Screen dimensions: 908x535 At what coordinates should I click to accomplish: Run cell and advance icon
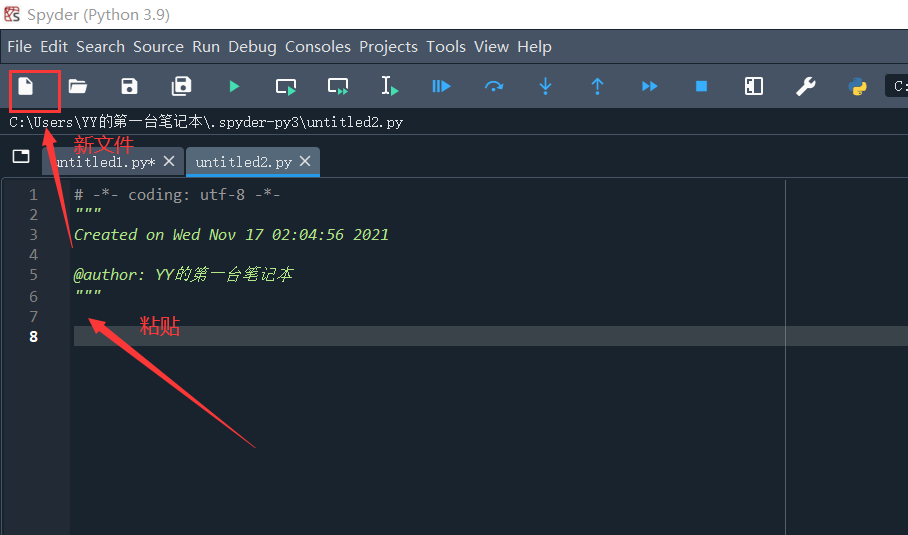(338, 87)
